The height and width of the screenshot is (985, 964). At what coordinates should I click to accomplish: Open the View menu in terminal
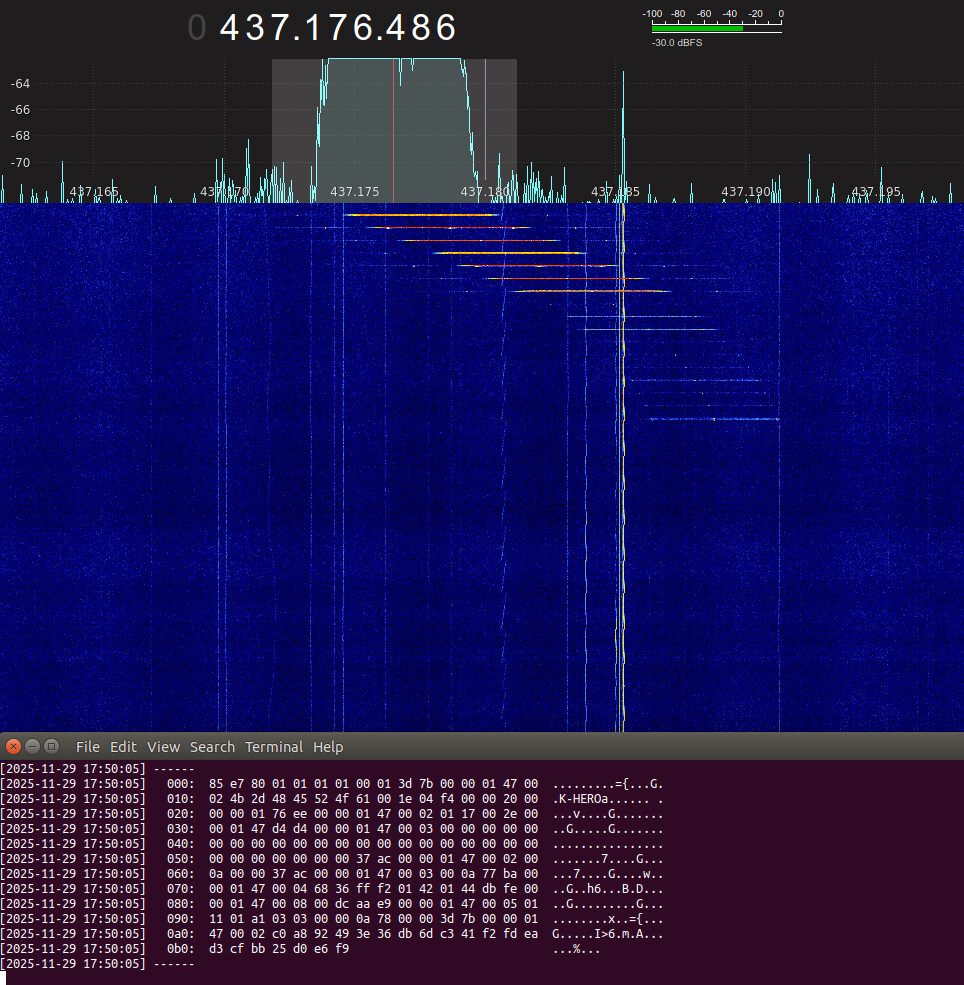[x=163, y=747]
